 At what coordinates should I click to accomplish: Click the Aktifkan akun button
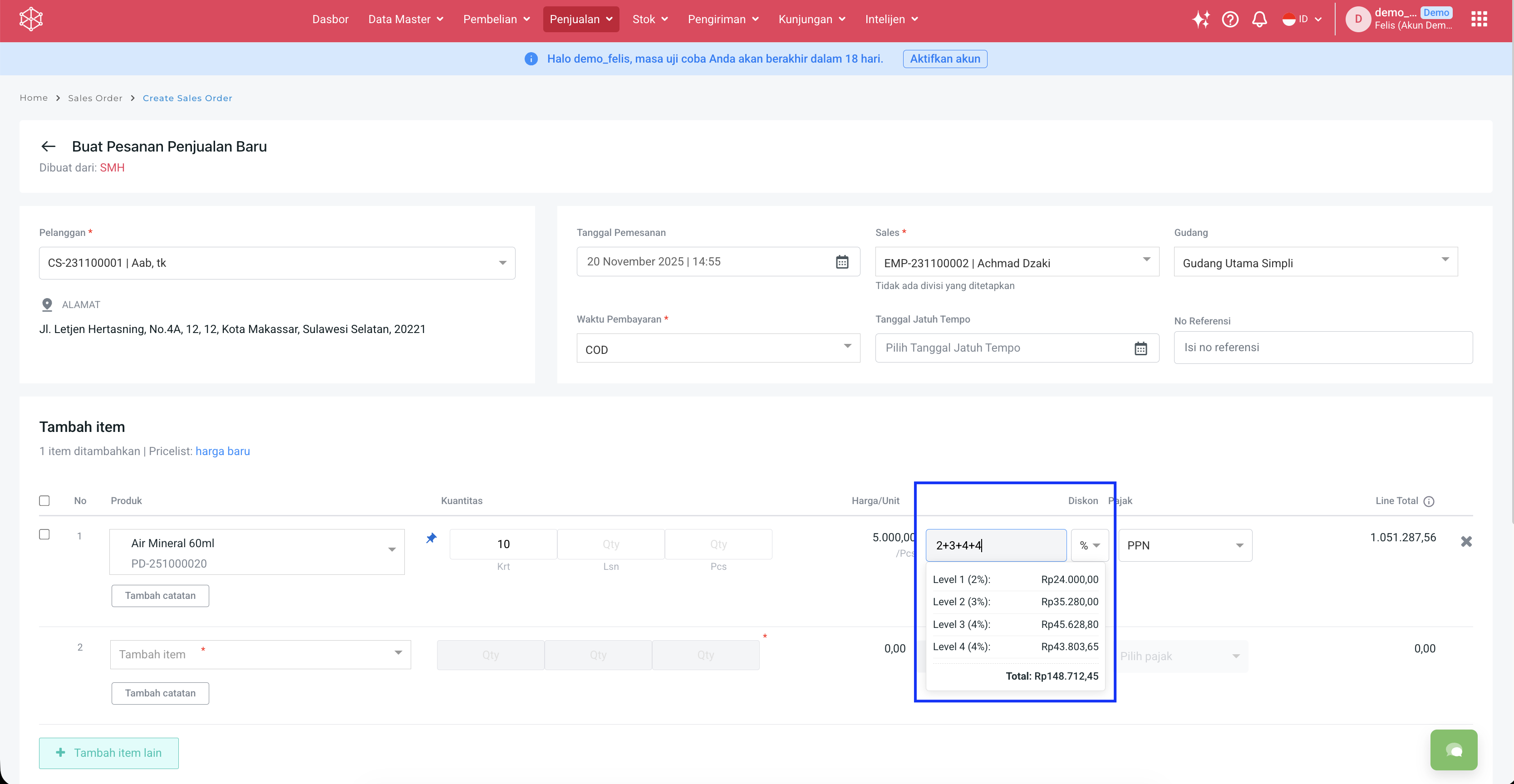coord(944,59)
